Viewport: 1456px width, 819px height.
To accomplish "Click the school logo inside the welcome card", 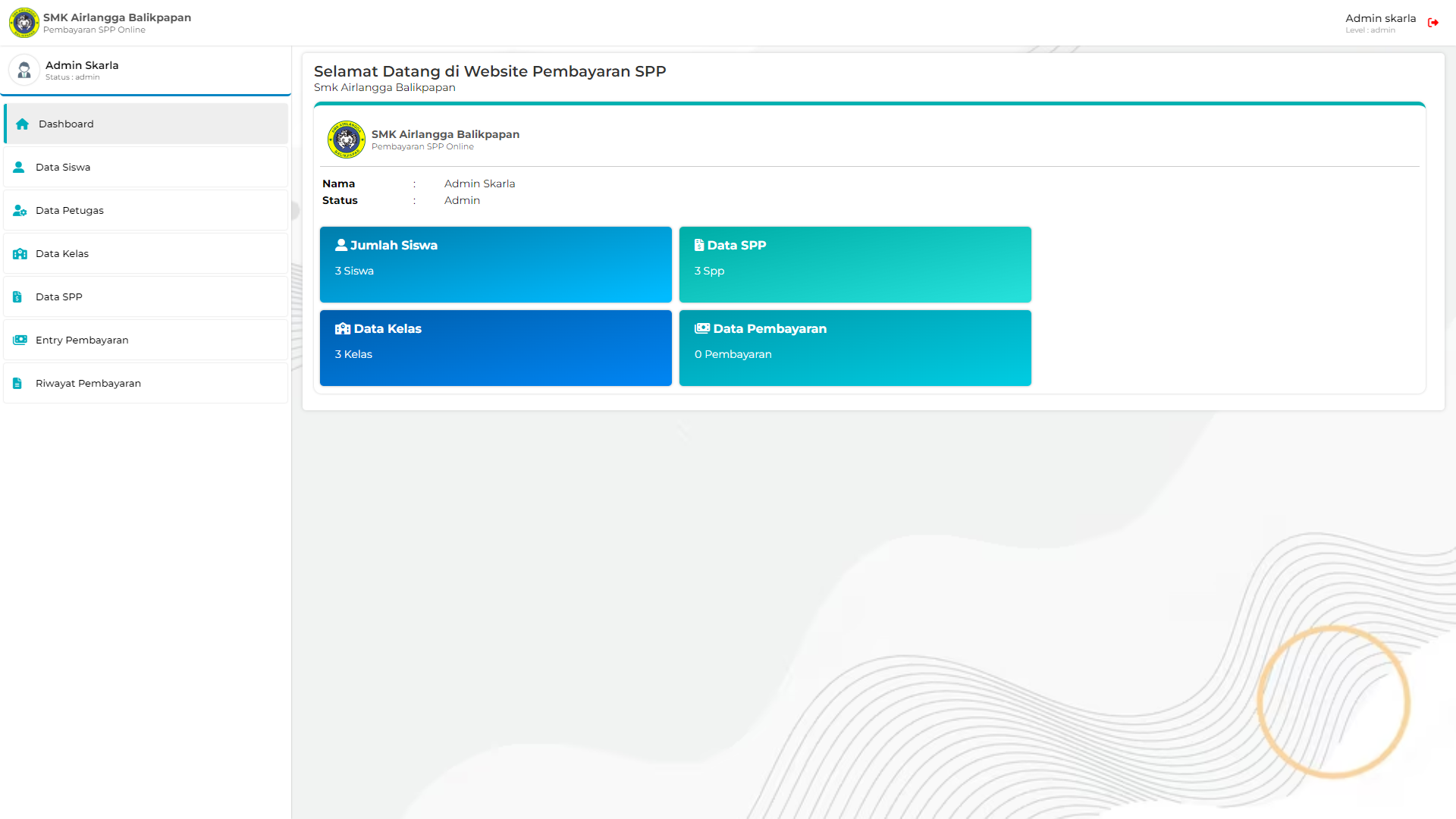I will click(x=346, y=139).
